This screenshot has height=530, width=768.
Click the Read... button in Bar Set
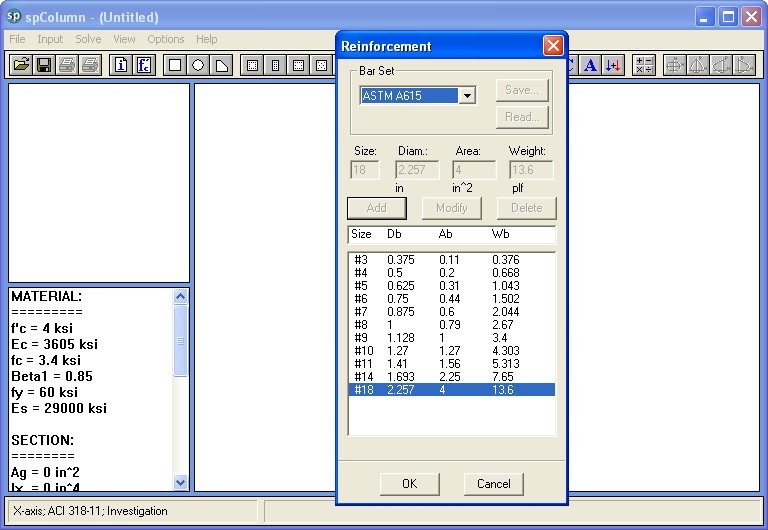[522, 117]
